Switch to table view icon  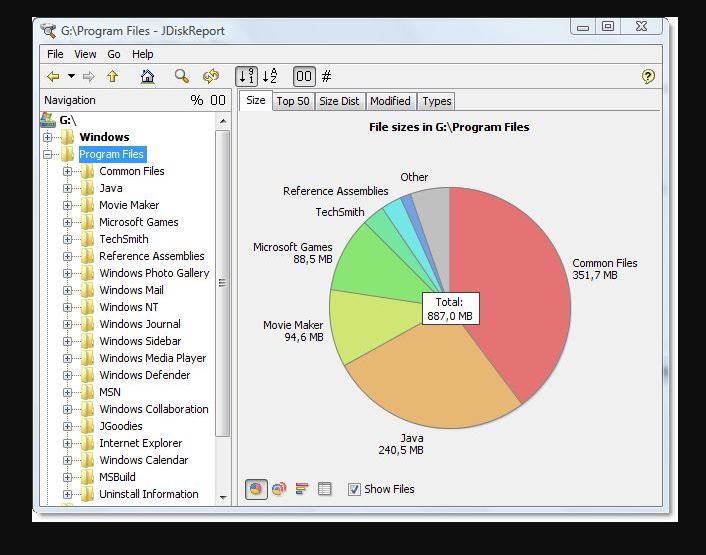pyautogui.click(x=325, y=489)
